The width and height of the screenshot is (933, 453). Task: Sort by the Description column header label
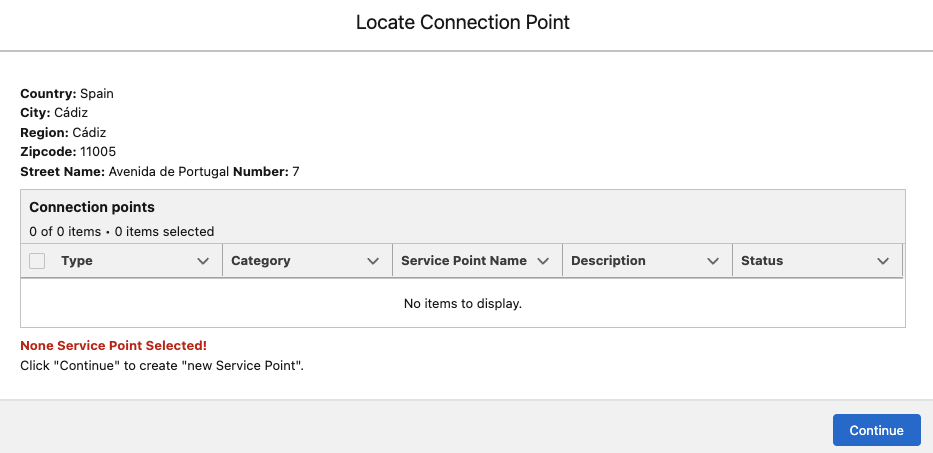pyautogui.click(x=608, y=261)
